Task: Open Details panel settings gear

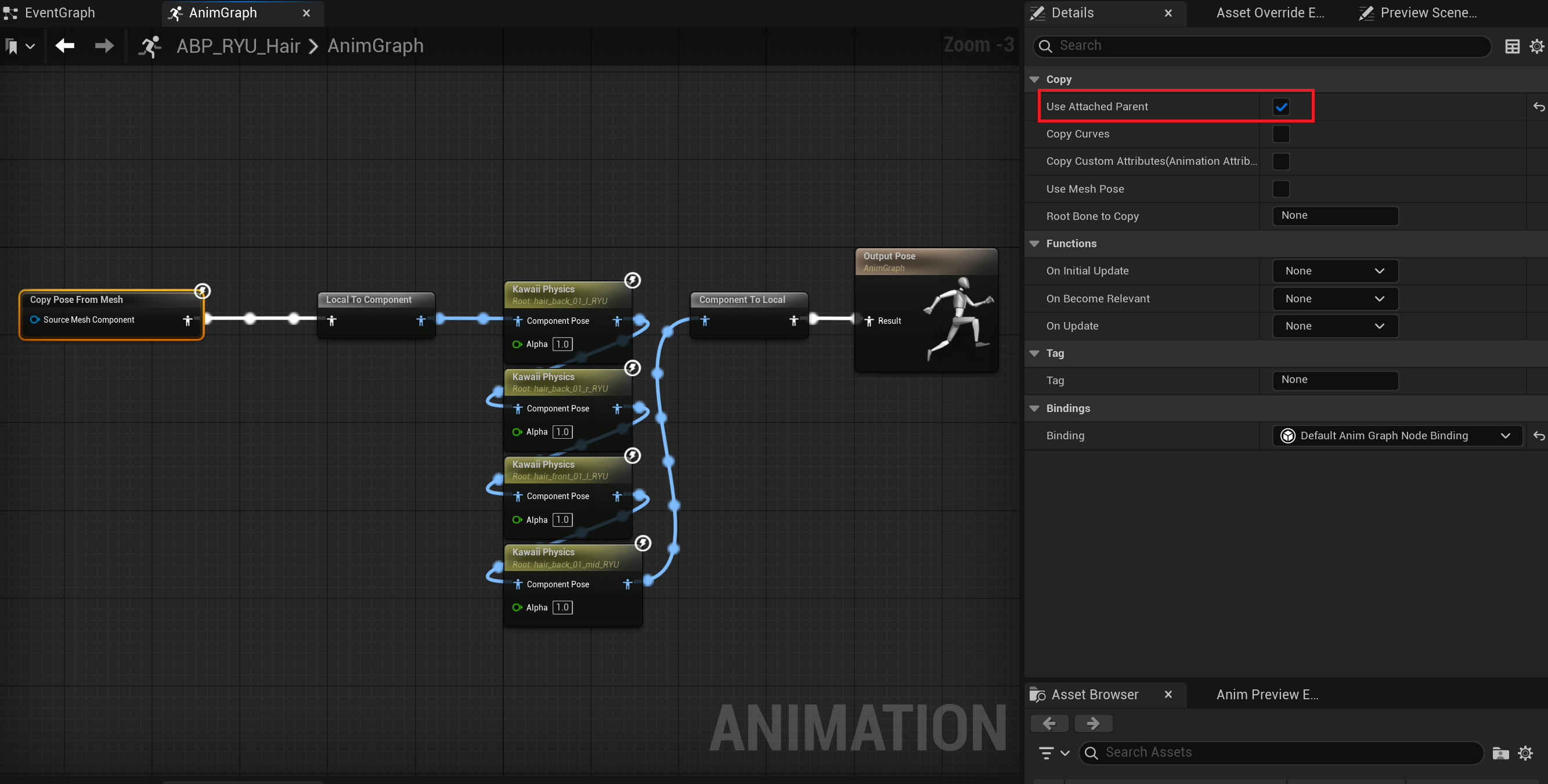Action: click(1536, 46)
